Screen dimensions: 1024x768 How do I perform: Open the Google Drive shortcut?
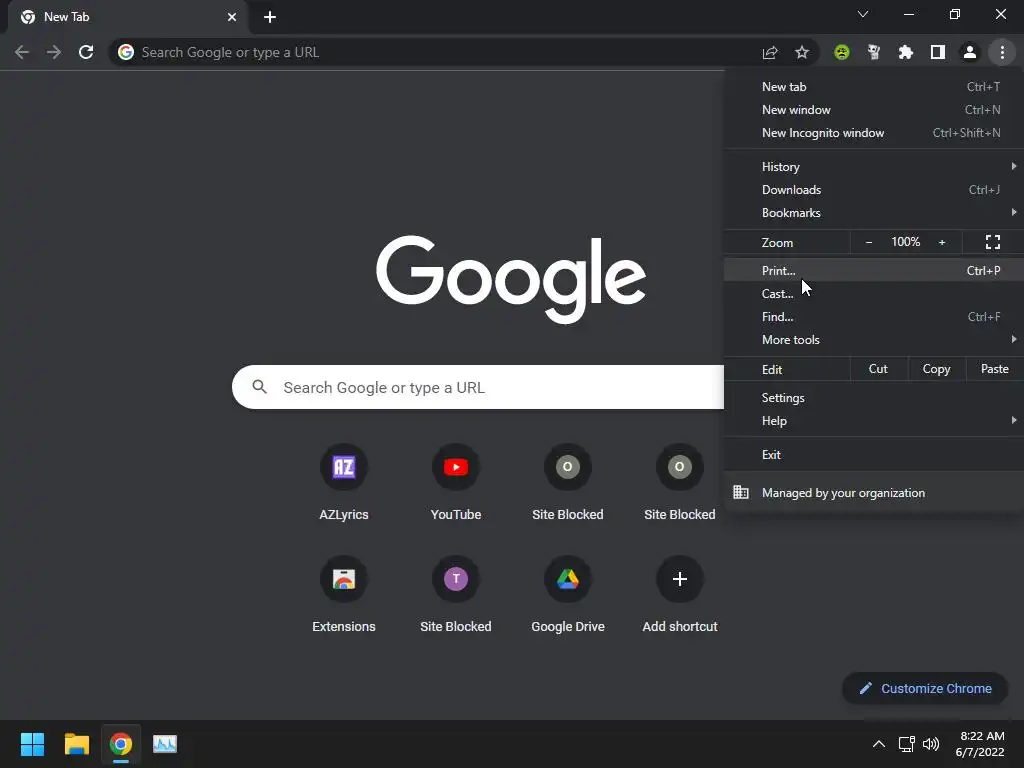pos(568,594)
